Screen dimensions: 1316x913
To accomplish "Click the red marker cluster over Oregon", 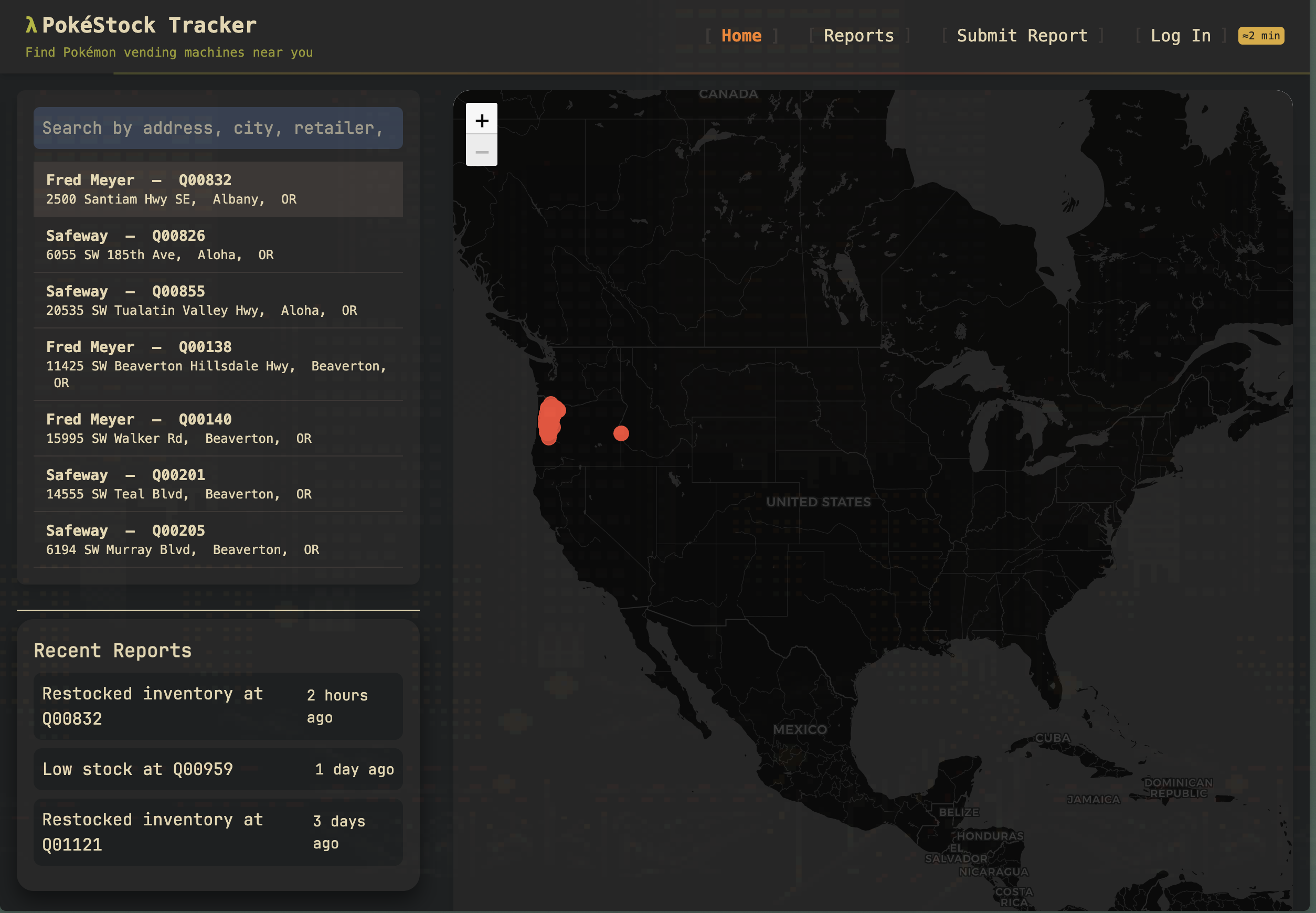I will pos(549,419).
